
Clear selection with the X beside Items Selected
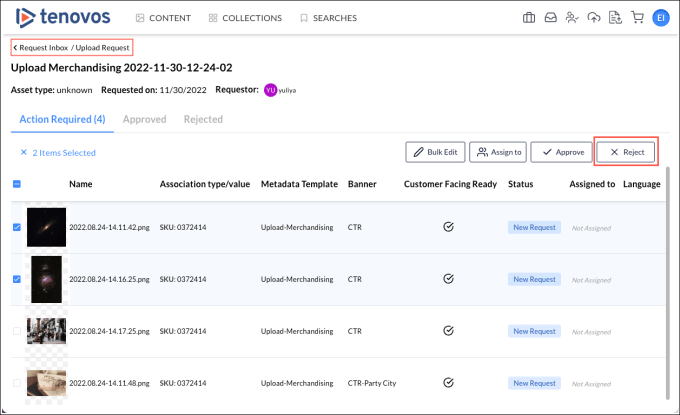tap(23, 153)
